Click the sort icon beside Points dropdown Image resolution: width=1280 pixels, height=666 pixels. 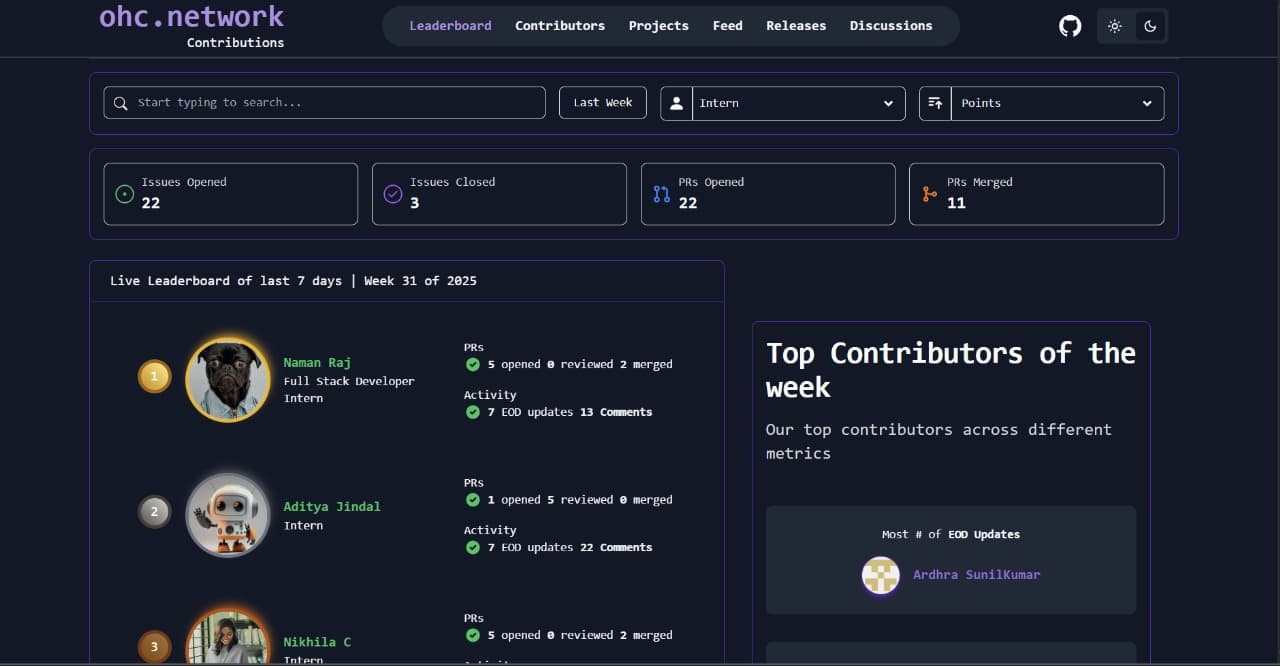tap(934, 103)
